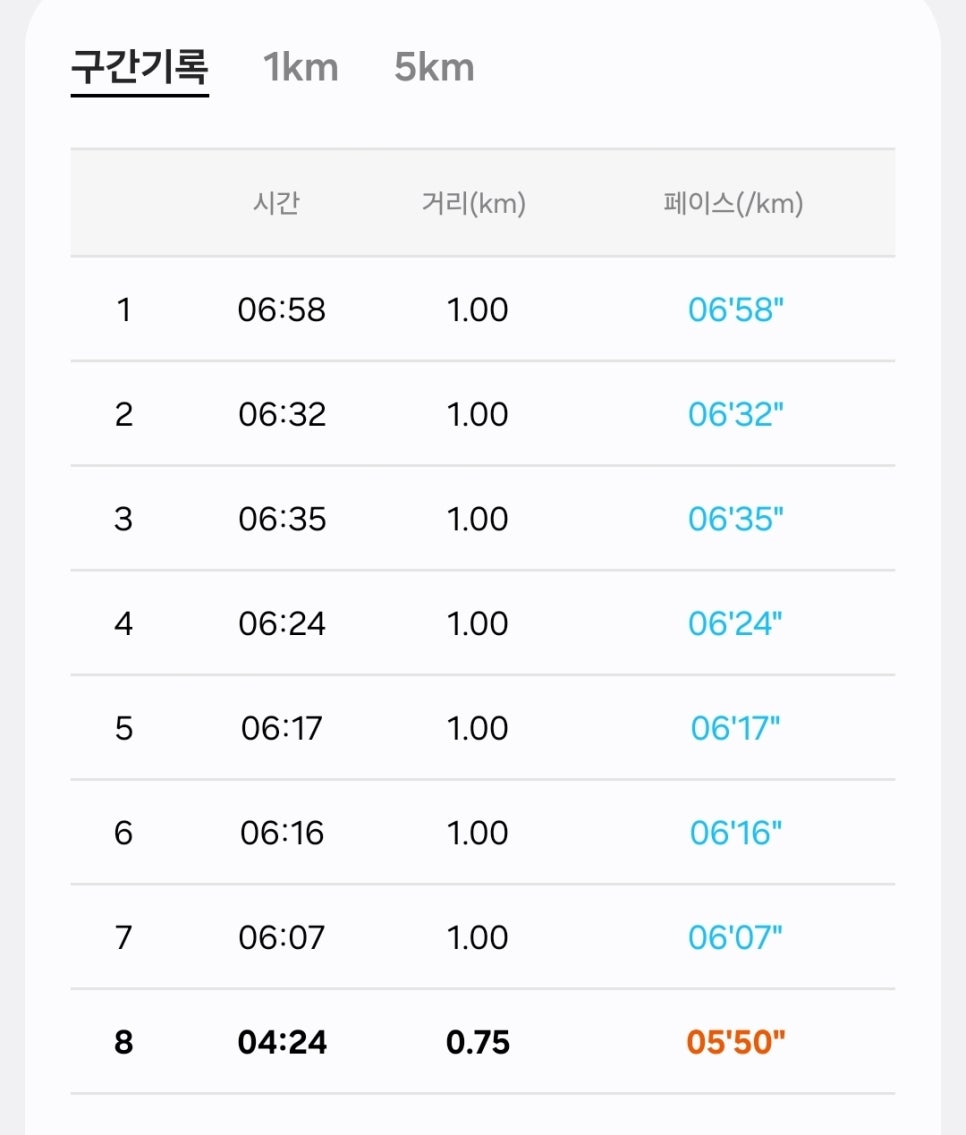Screen dimensions: 966x1135
Task: Click the 06'58" pace value
Action: [x=735, y=310]
